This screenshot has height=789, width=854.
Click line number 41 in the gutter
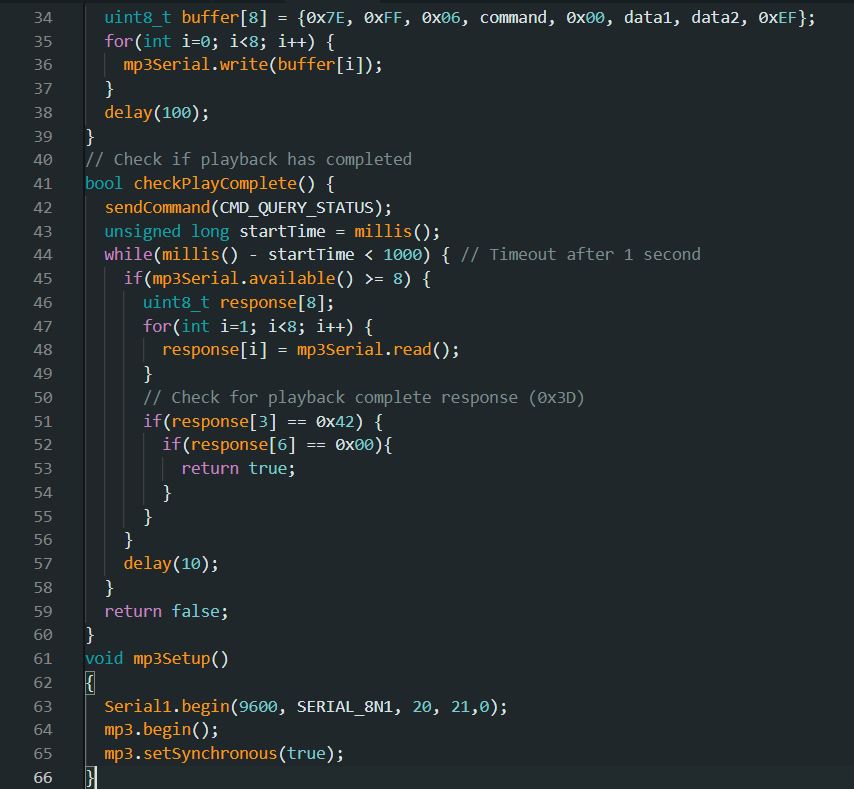pyautogui.click(x=42, y=184)
